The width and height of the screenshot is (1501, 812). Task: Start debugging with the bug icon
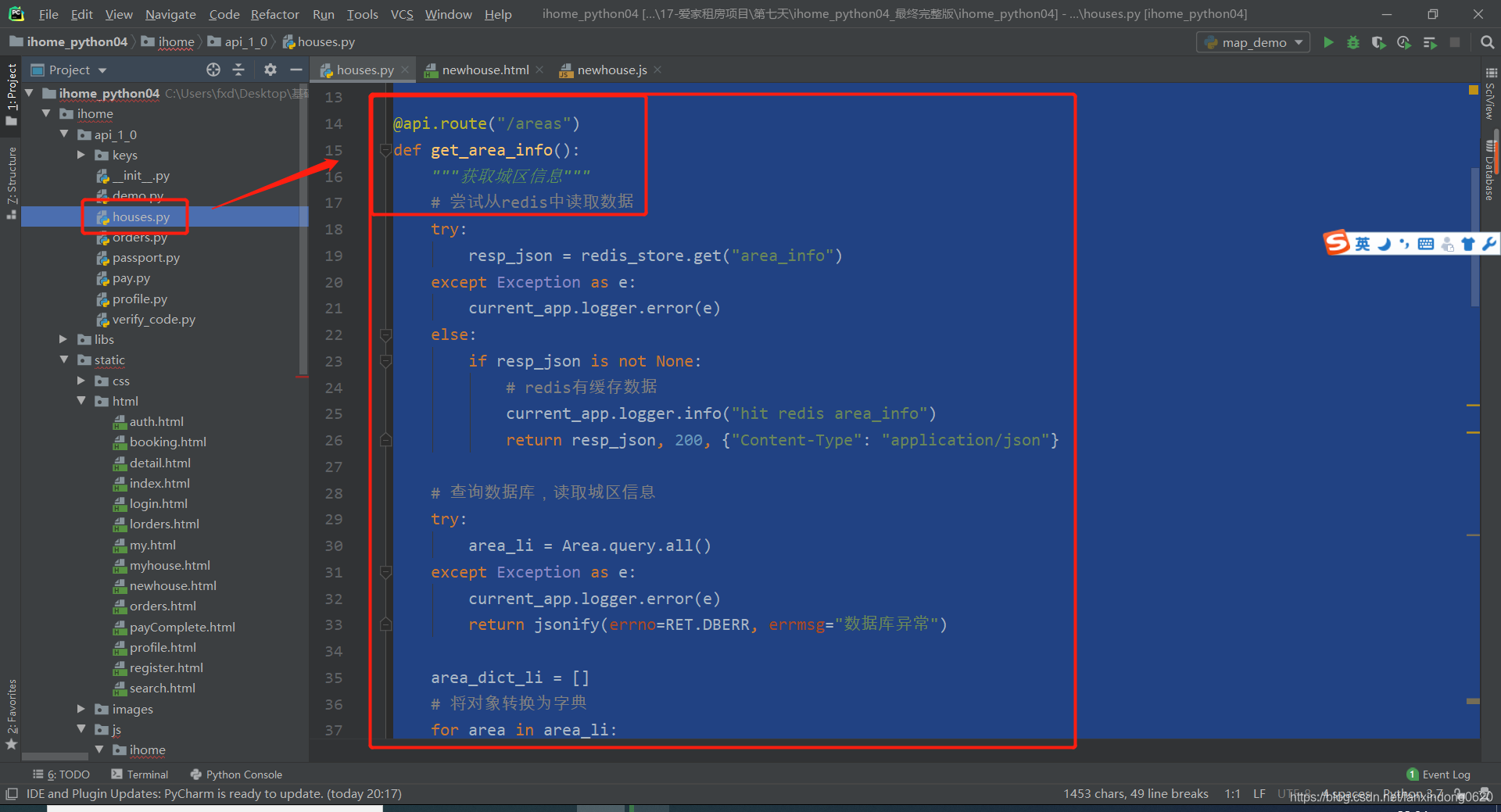tap(1353, 42)
